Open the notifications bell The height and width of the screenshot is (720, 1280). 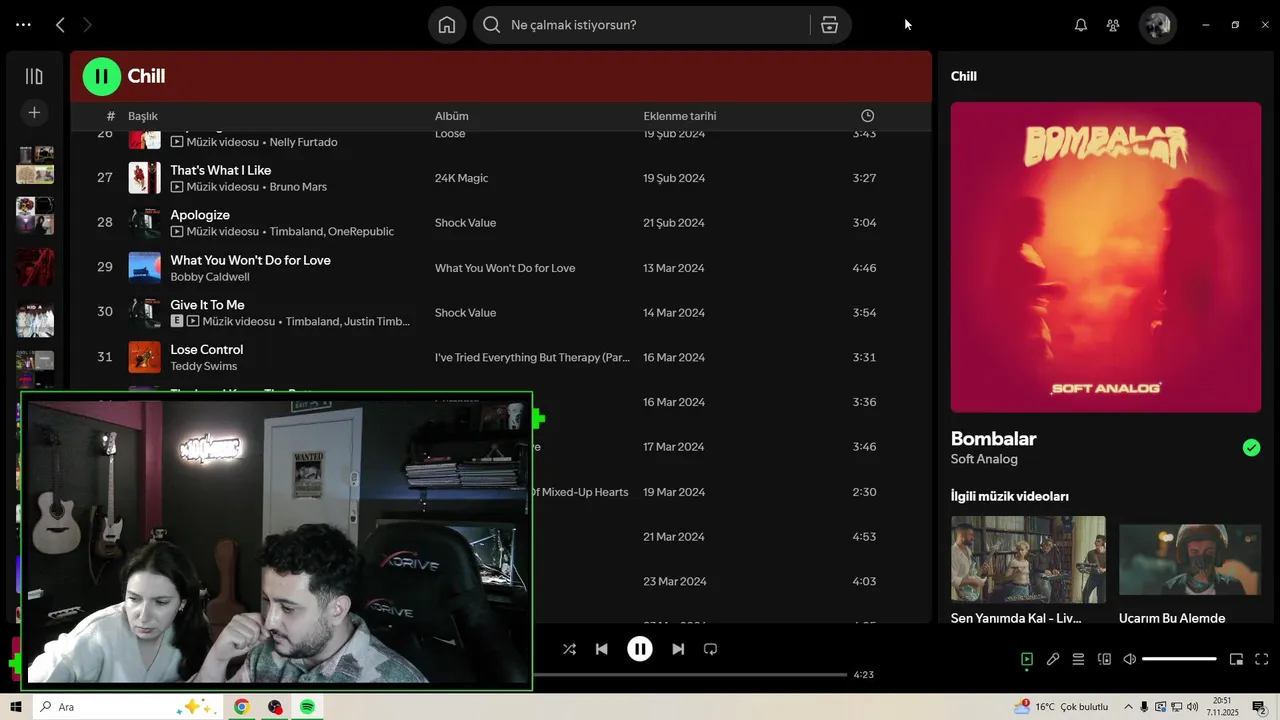tap(1080, 25)
